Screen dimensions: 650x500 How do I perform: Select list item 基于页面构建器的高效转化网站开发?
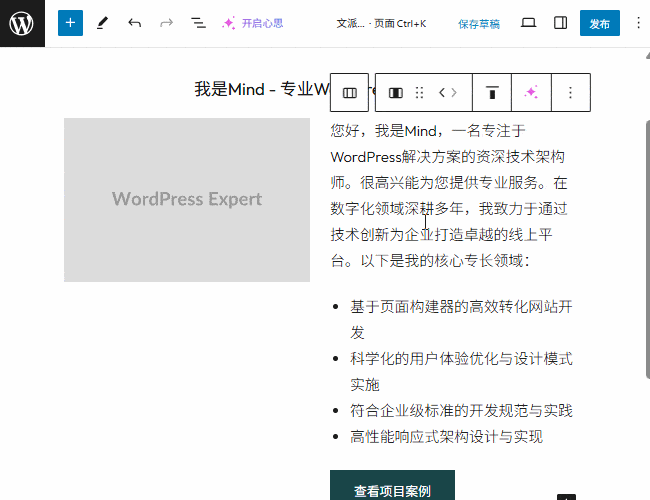pos(461,319)
